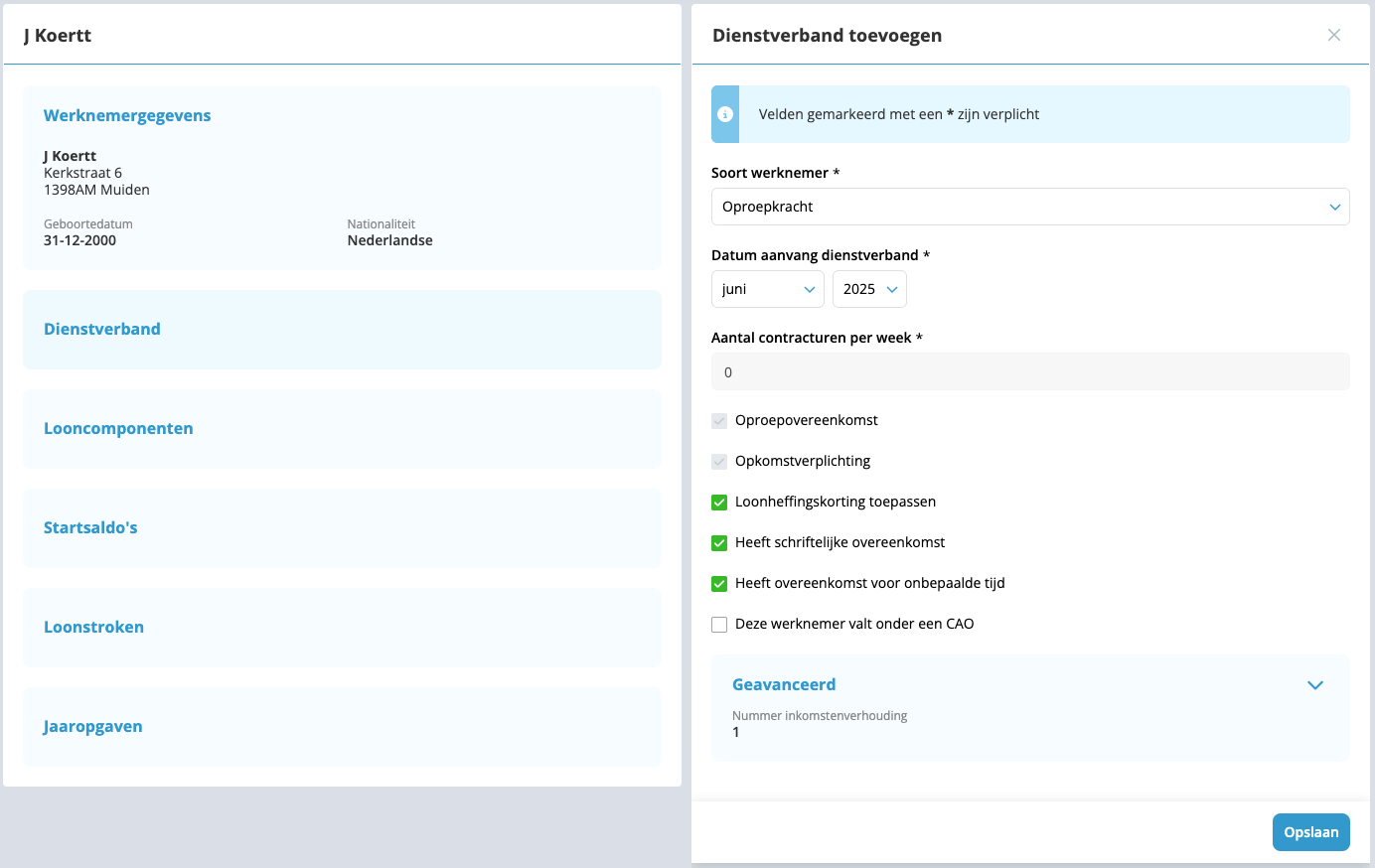The image size is (1375, 868).
Task: Go to the Startsaldo's section
Action: point(90,527)
